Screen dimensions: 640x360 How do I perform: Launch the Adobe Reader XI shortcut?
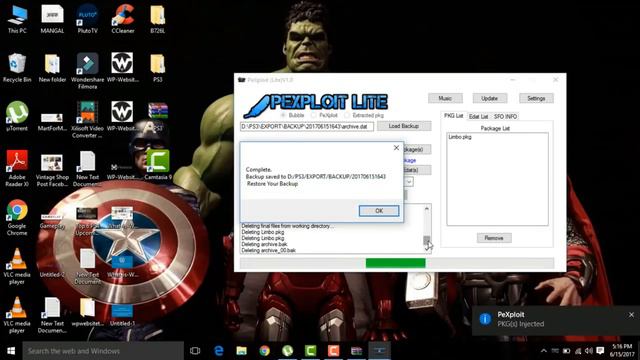(17, 168)
